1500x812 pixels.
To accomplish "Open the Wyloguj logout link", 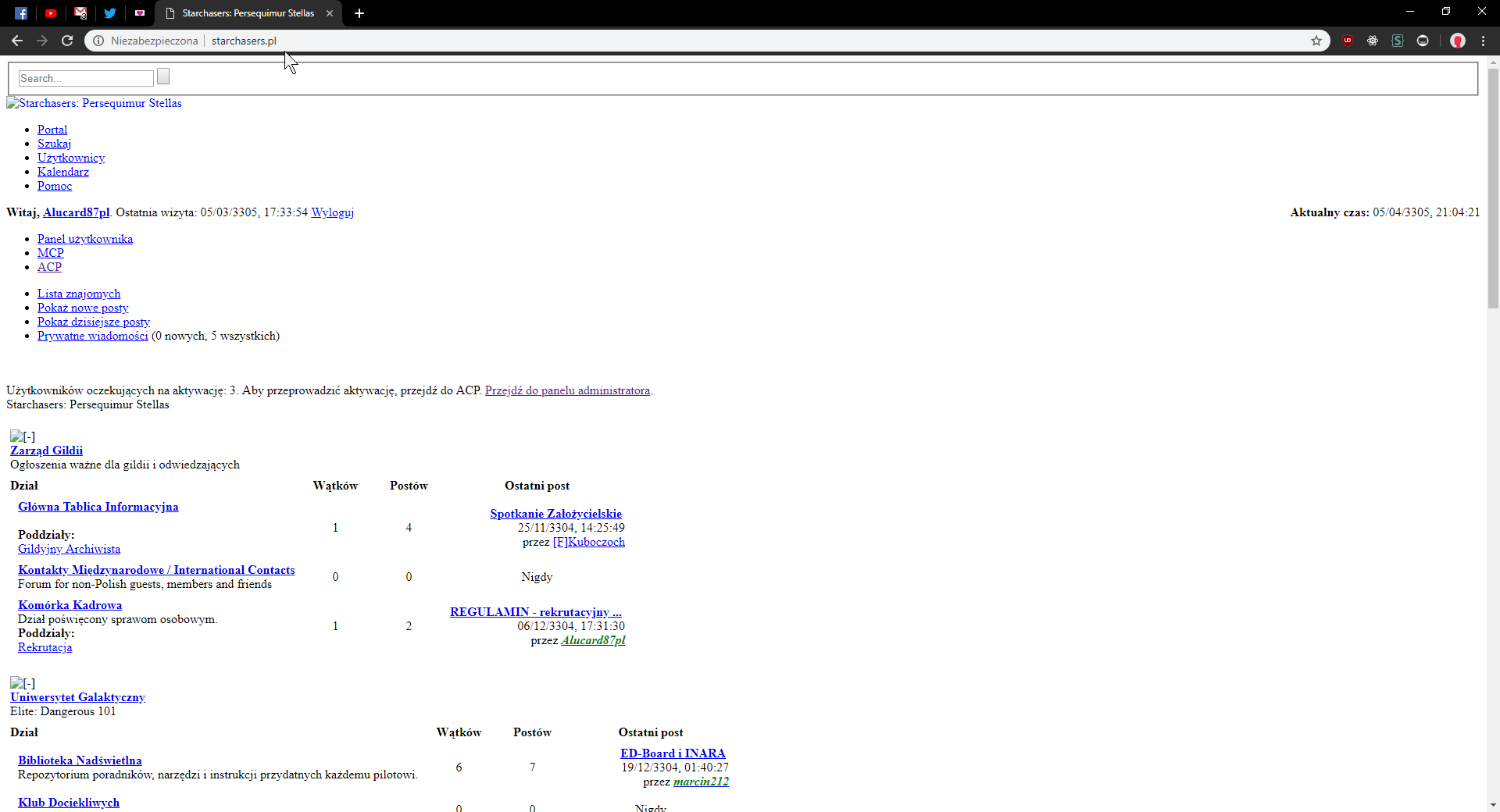I will tap(332, 212).
